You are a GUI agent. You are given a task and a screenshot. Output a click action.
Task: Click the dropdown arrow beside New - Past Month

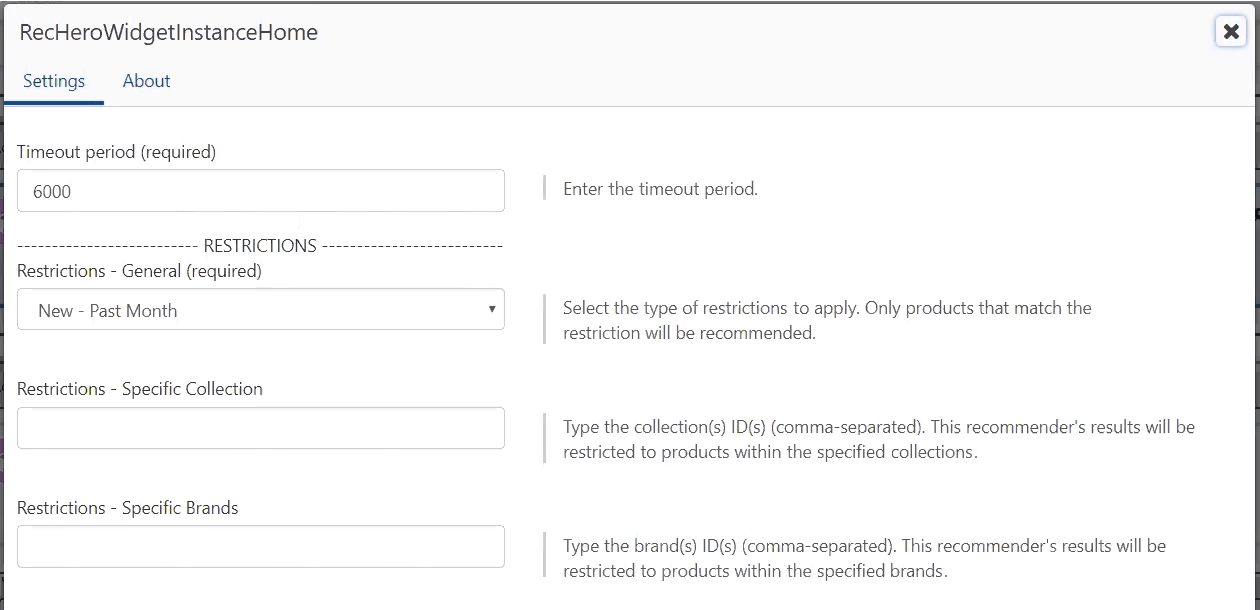tap(491, 309)
